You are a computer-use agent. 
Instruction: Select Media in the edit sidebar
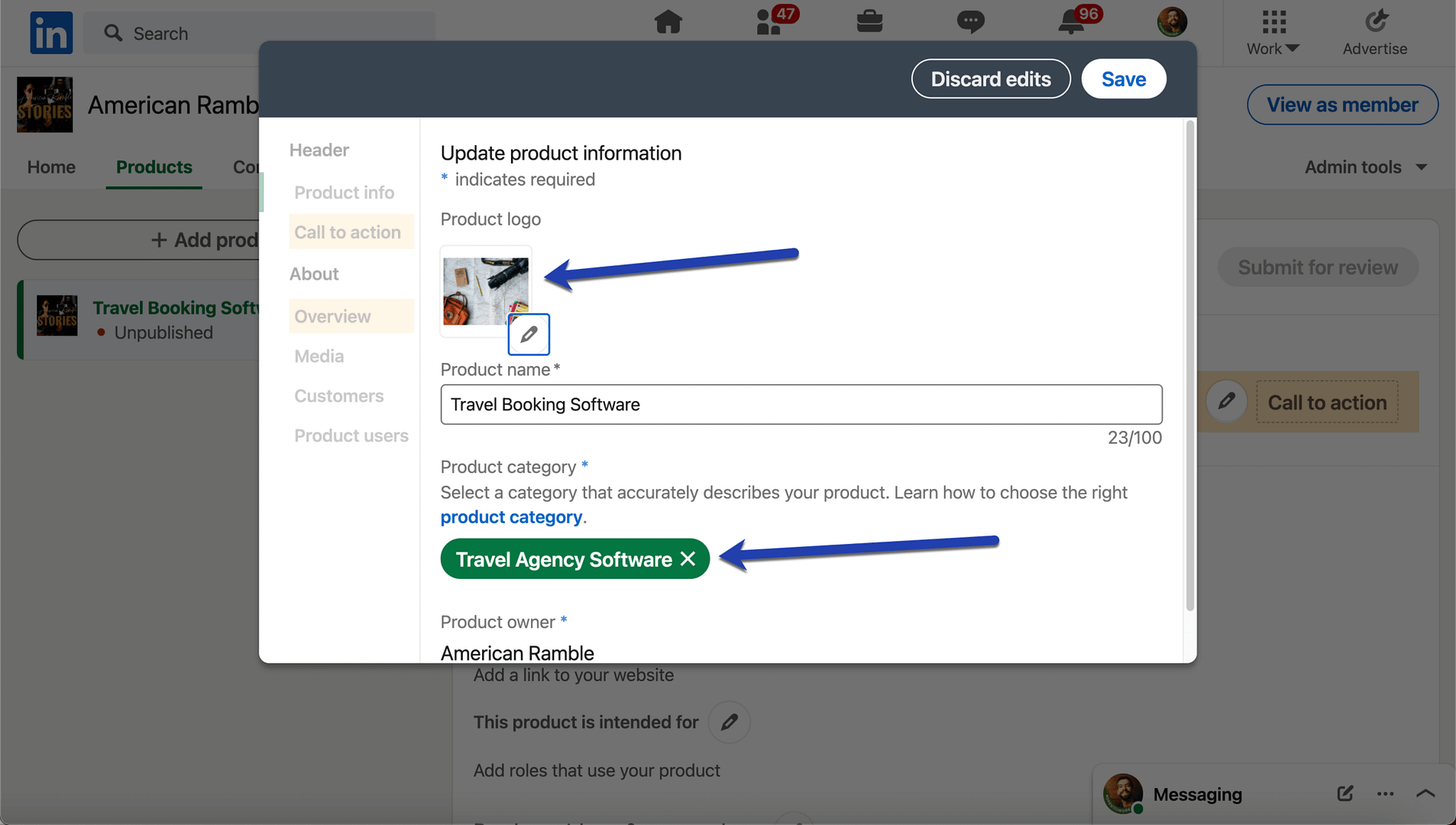(x=318, y=355)
